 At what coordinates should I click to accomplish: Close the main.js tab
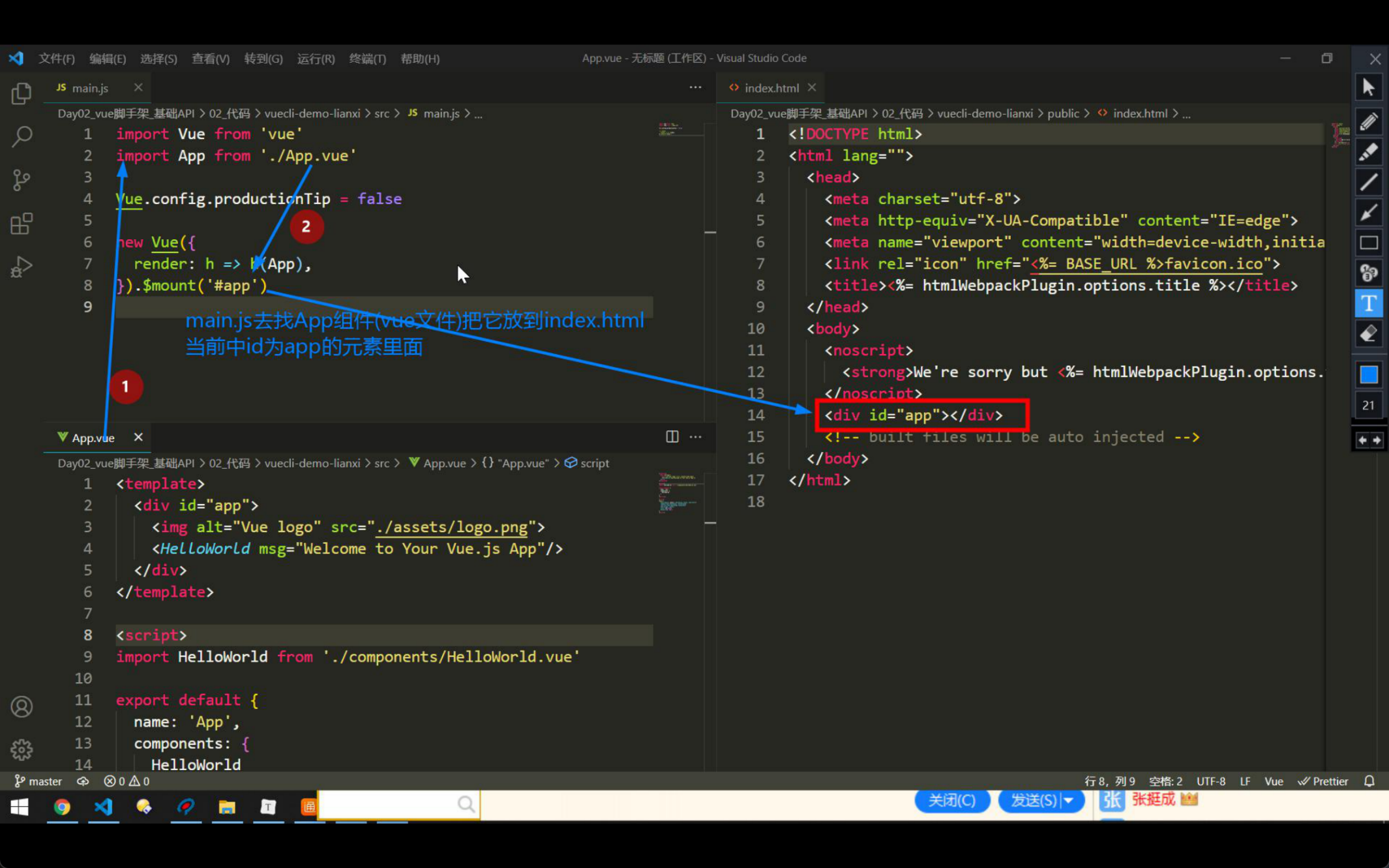point(138,87)
